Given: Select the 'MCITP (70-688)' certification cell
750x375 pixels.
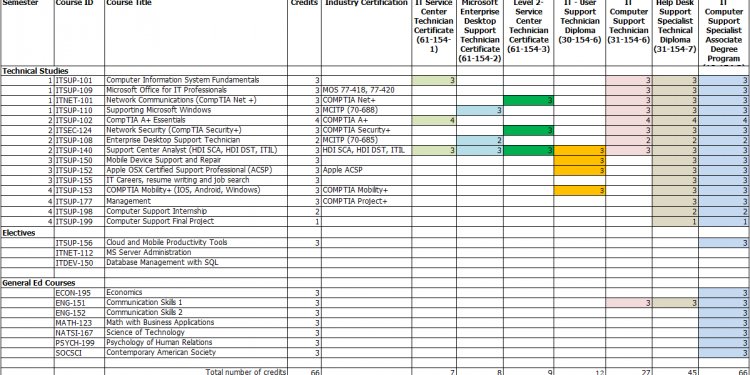Looking at the screenshot, I should tap(366, 110).
